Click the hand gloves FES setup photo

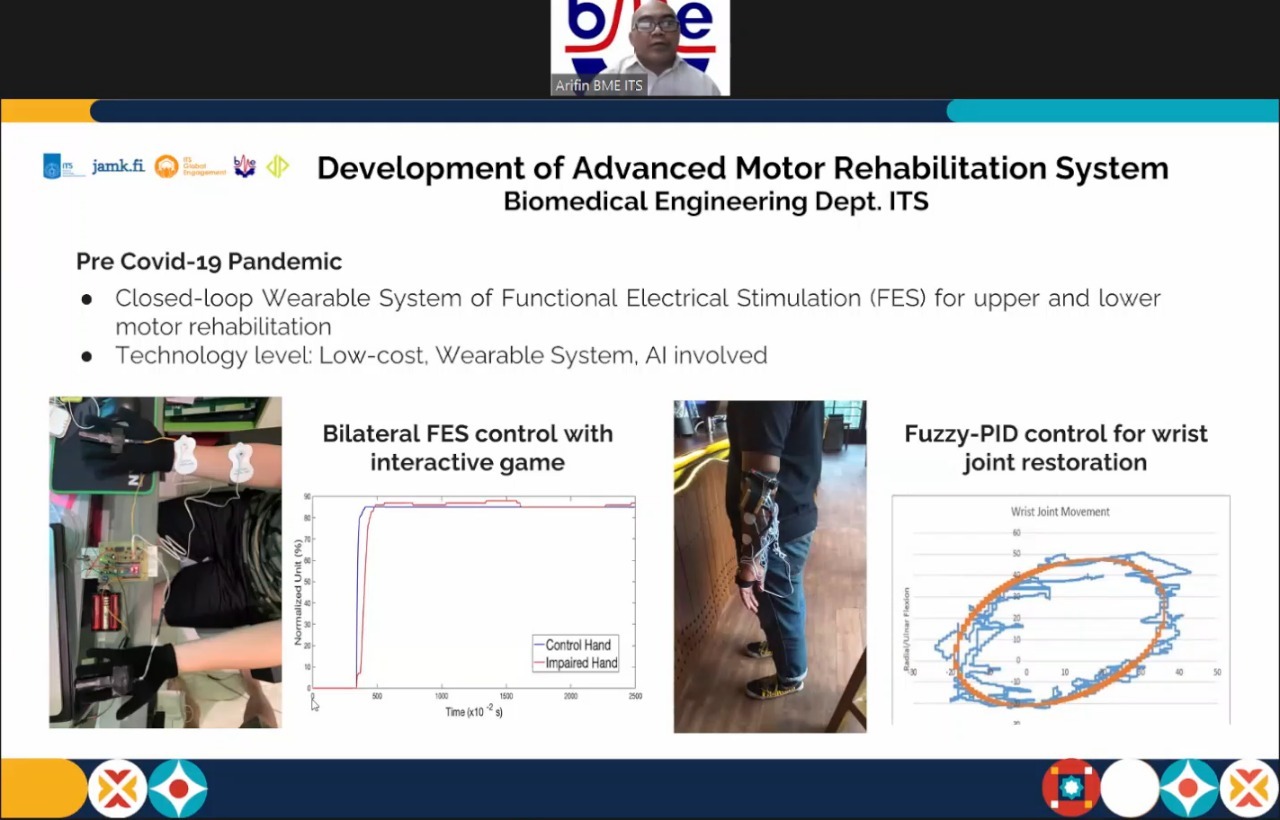tap(165, 562)
